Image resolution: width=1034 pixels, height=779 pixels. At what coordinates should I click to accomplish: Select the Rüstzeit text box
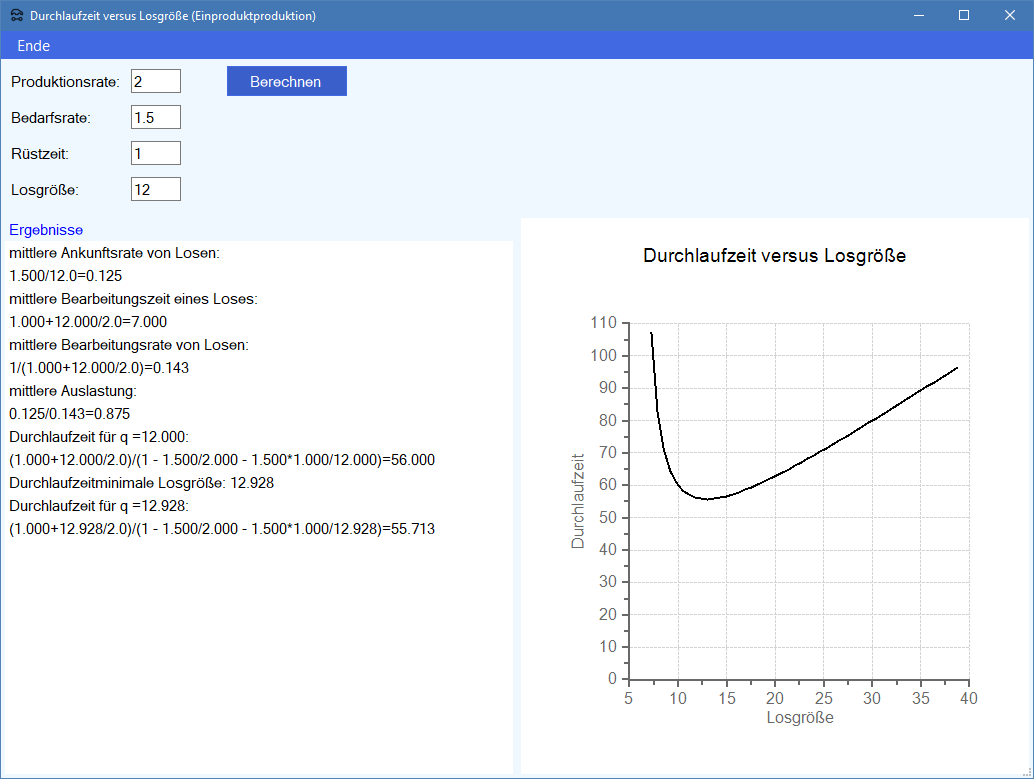coord(155,153)
